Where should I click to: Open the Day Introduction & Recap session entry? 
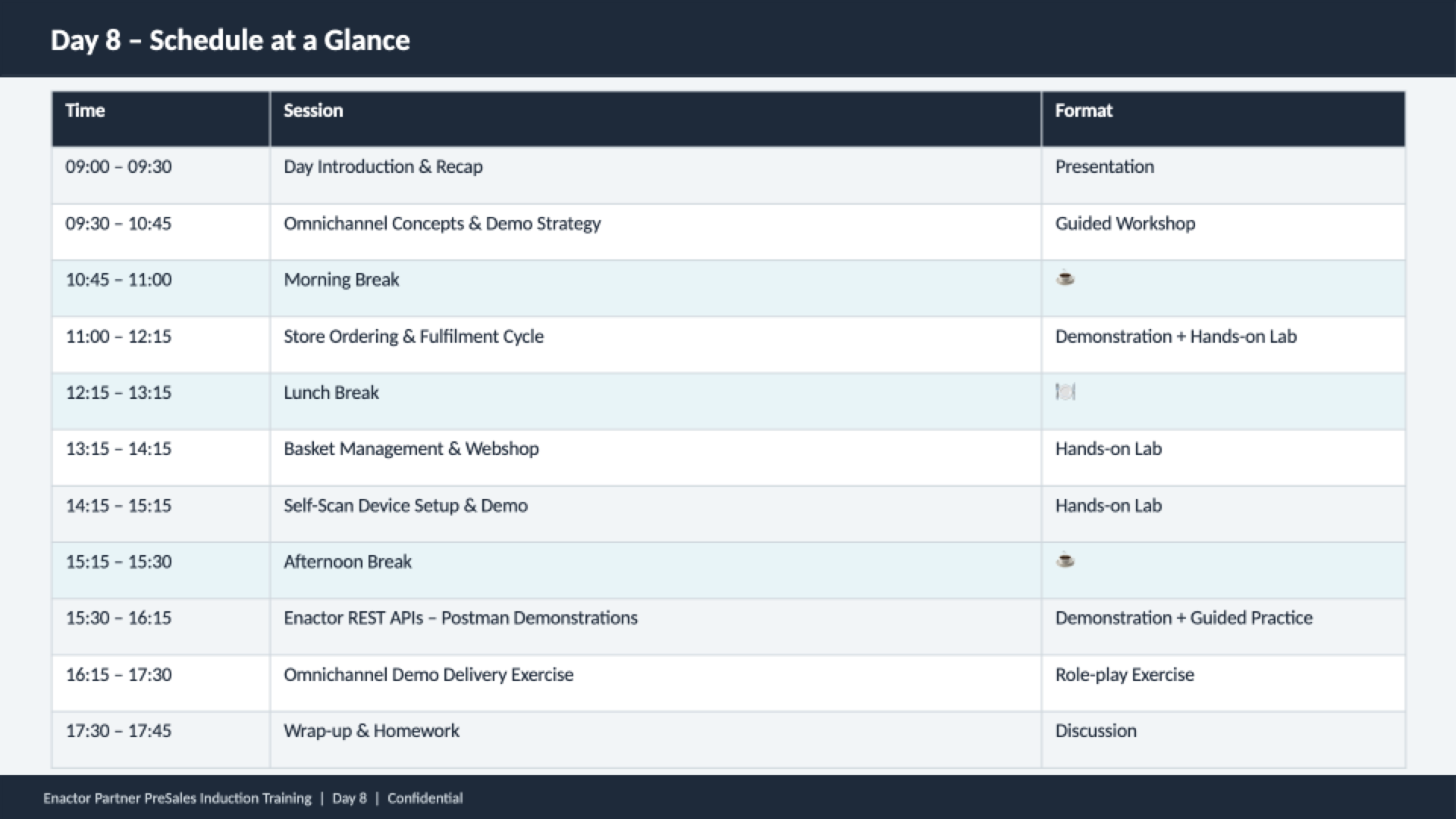[383, 167]
